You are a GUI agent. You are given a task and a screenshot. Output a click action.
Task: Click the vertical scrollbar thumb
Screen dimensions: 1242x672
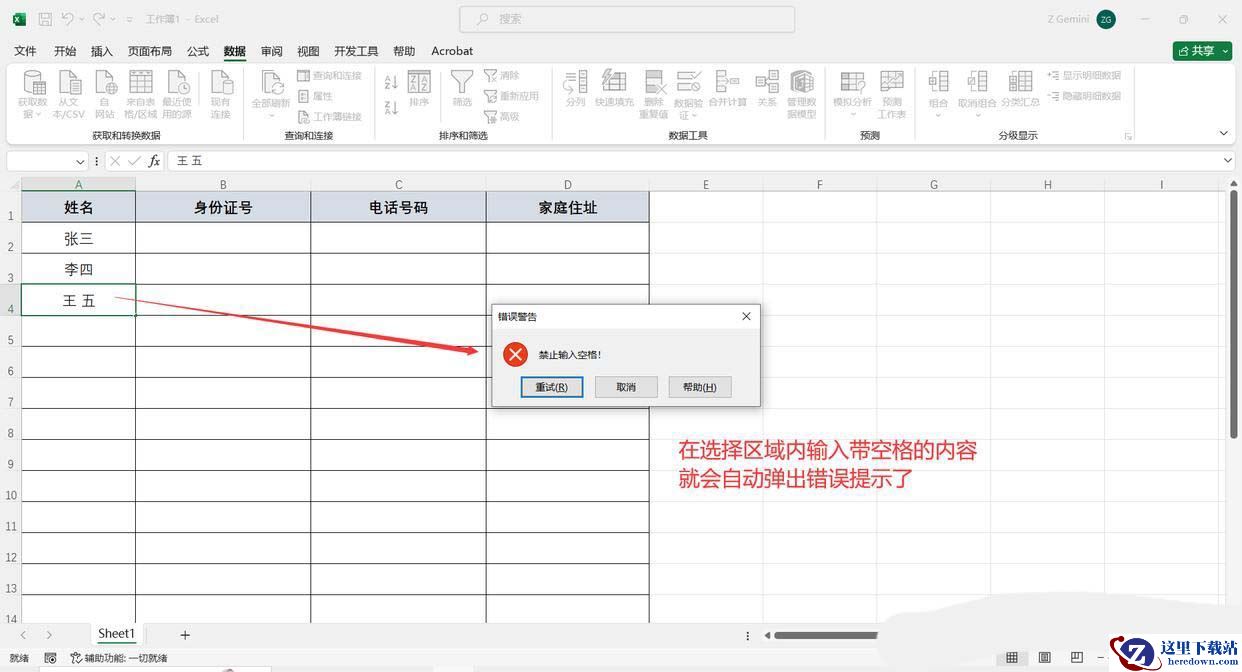[x=1234, y=313]
